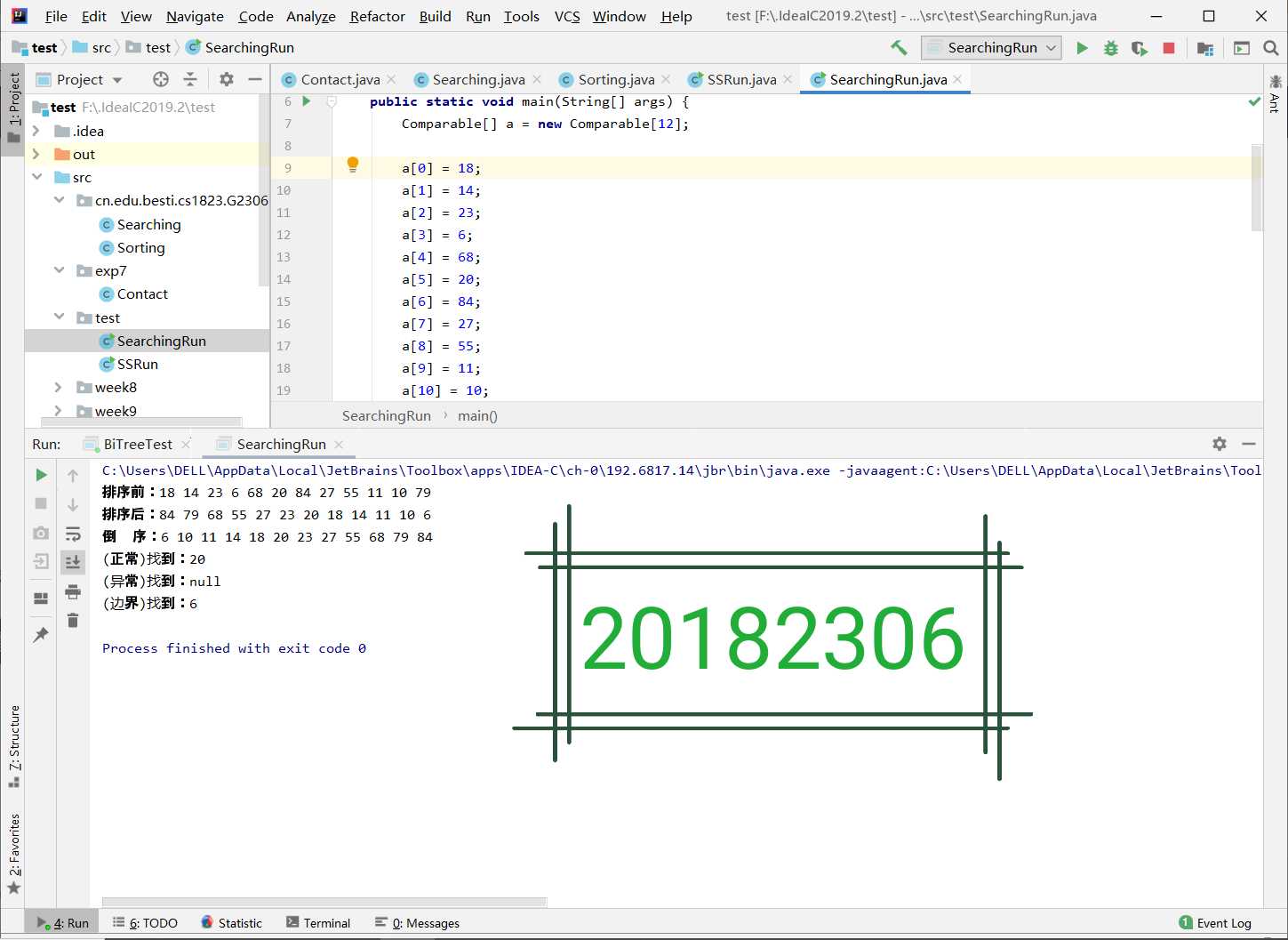Click the editor vertical scrollbar
The width and height of the screenshot is (1288, 940).
pyautogui.click(x=1257, y=188)
